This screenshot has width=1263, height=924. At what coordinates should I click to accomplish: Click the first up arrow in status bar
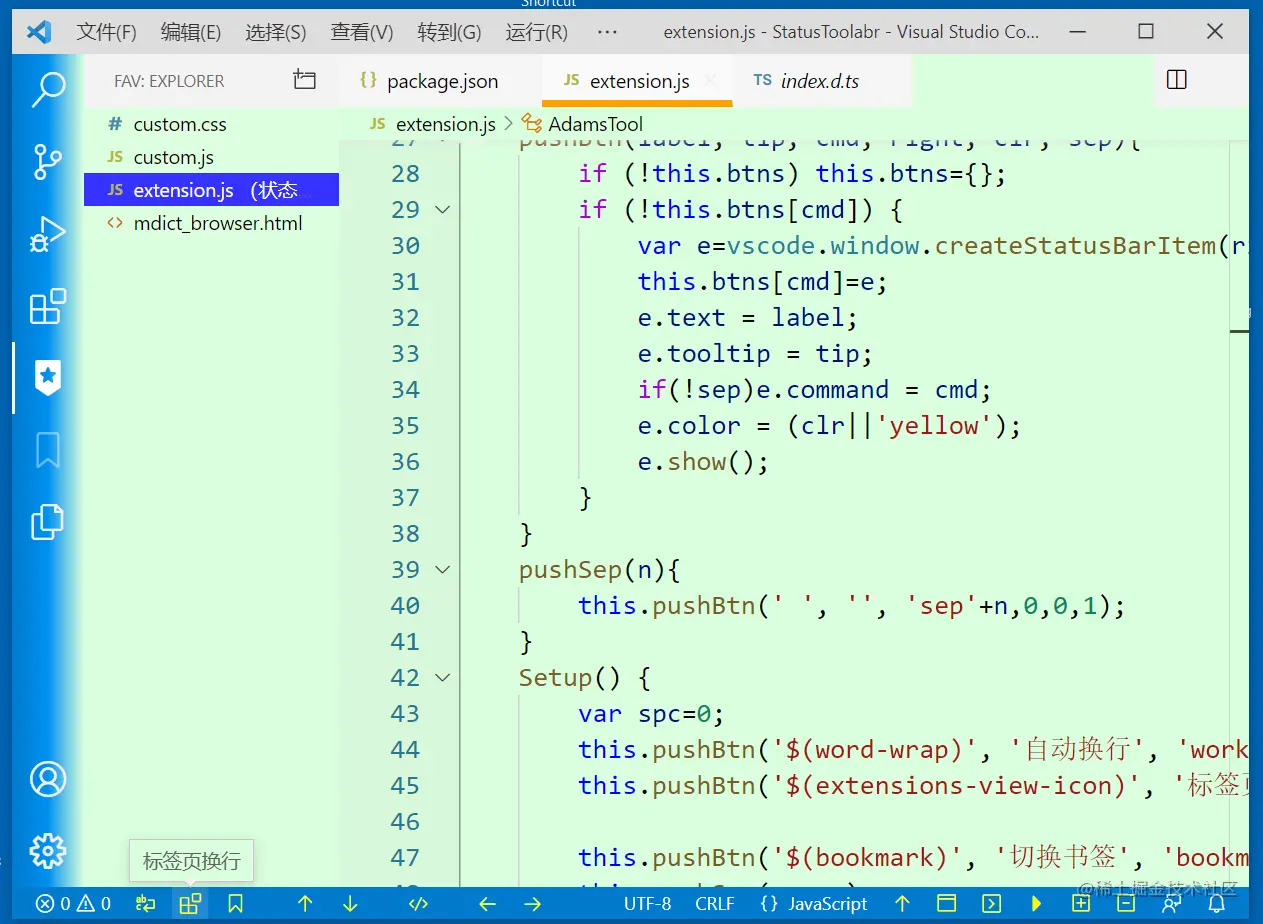(x=305, y=904)
